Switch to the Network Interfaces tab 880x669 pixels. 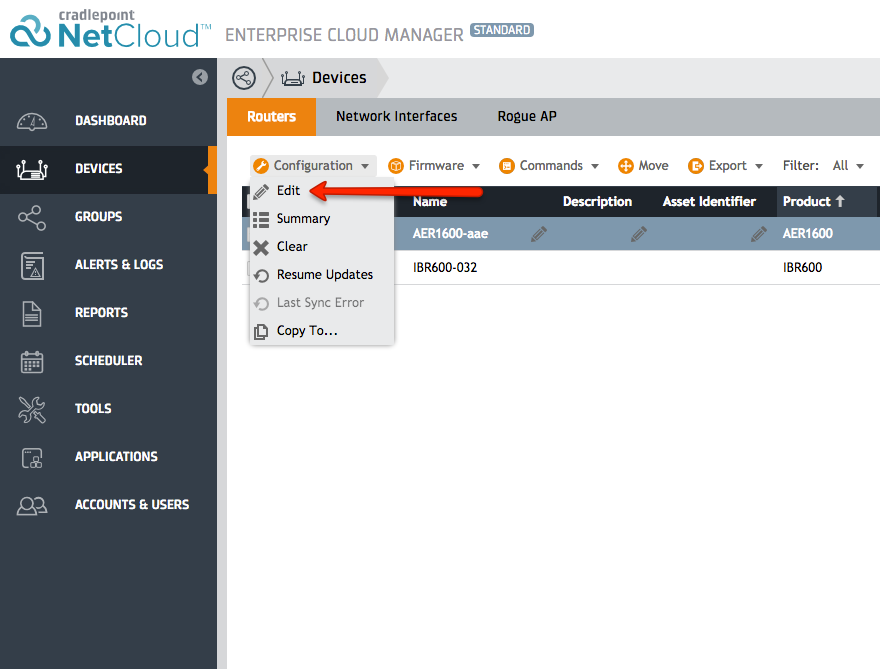[397, 117]
